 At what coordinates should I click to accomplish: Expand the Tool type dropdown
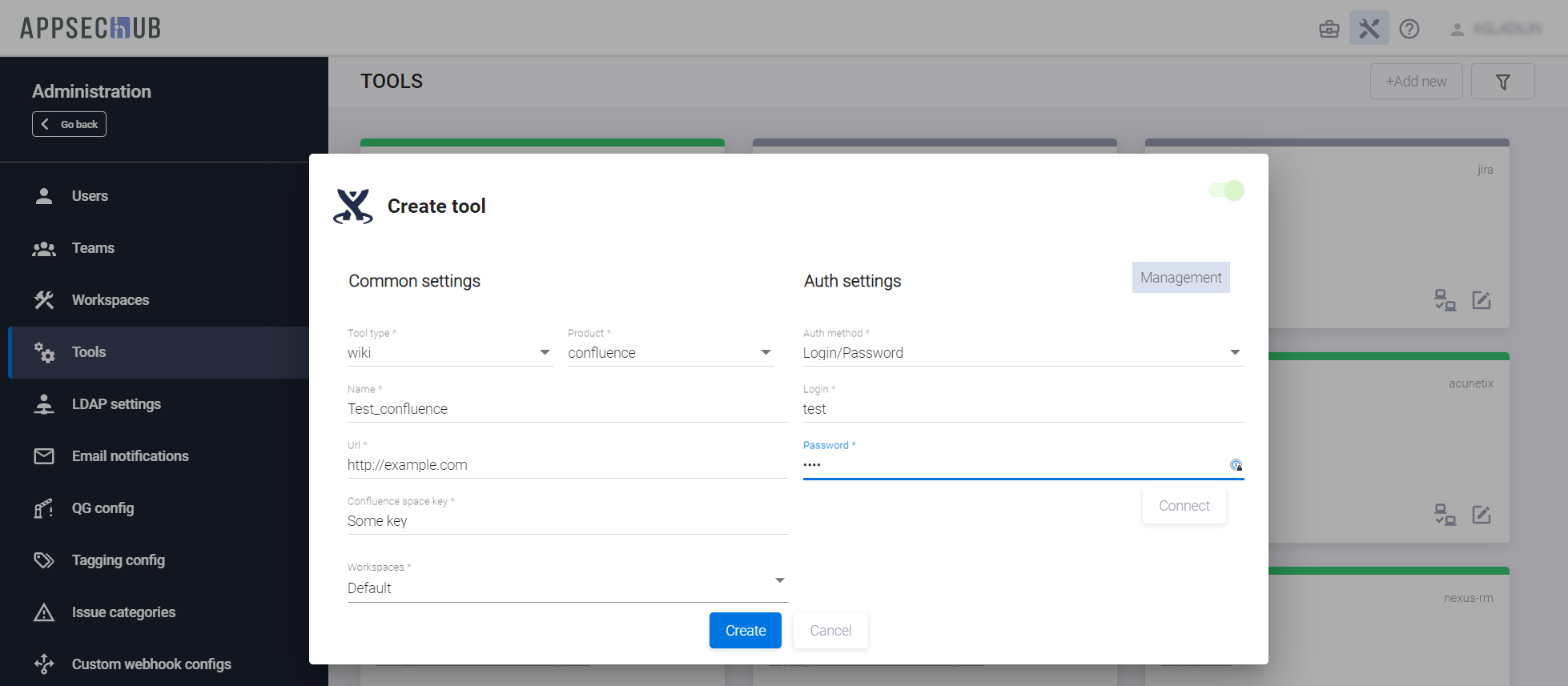coord(545,353)
